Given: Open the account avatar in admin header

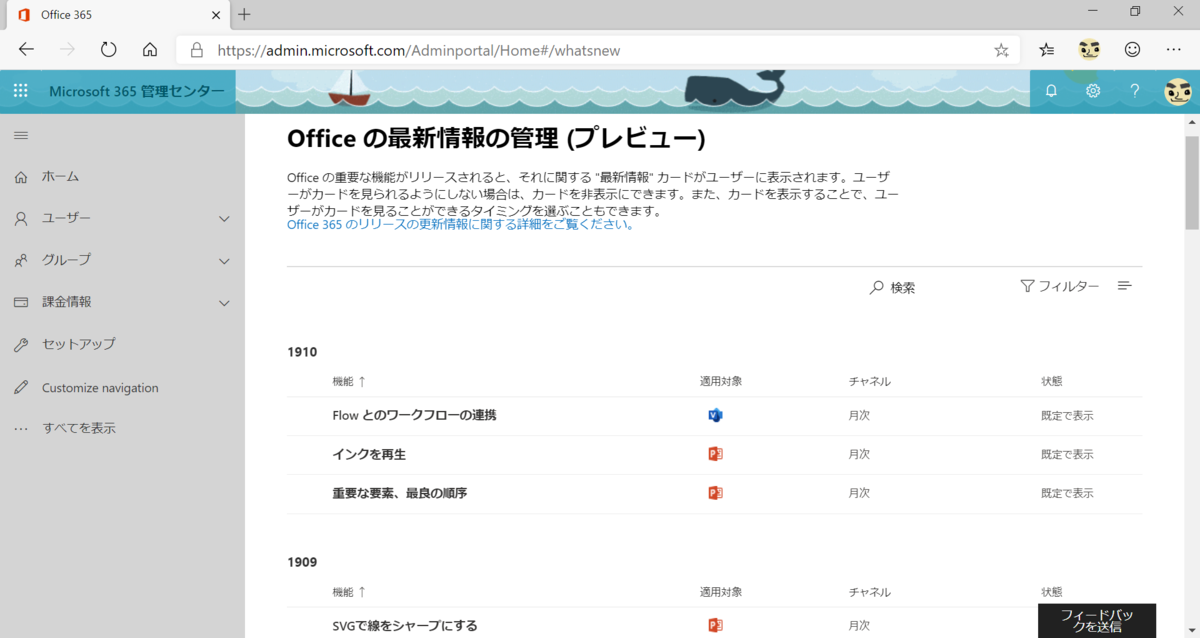Looking at the screenshot, I should [1178, 91].
